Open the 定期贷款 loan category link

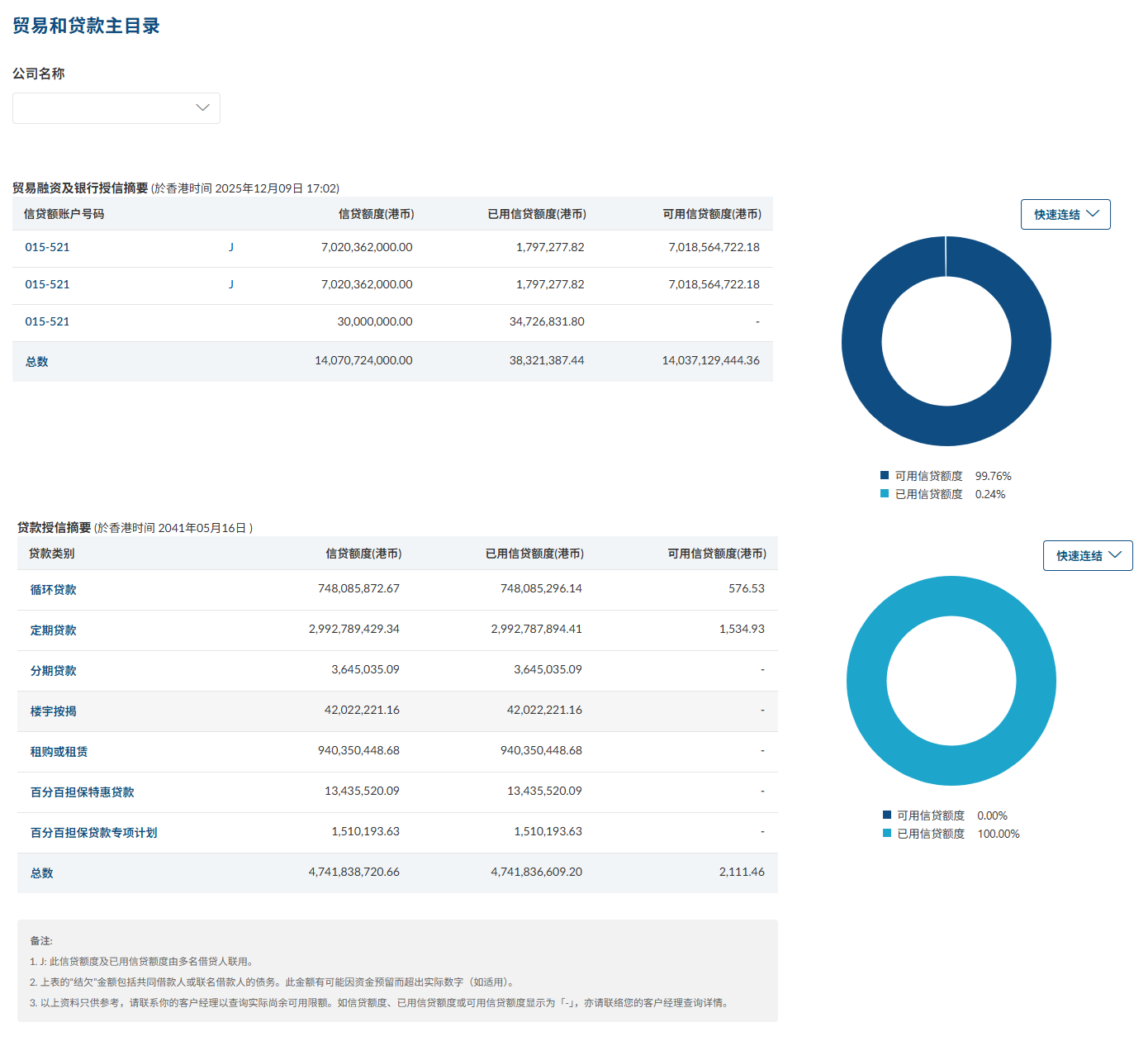(54, 630)
